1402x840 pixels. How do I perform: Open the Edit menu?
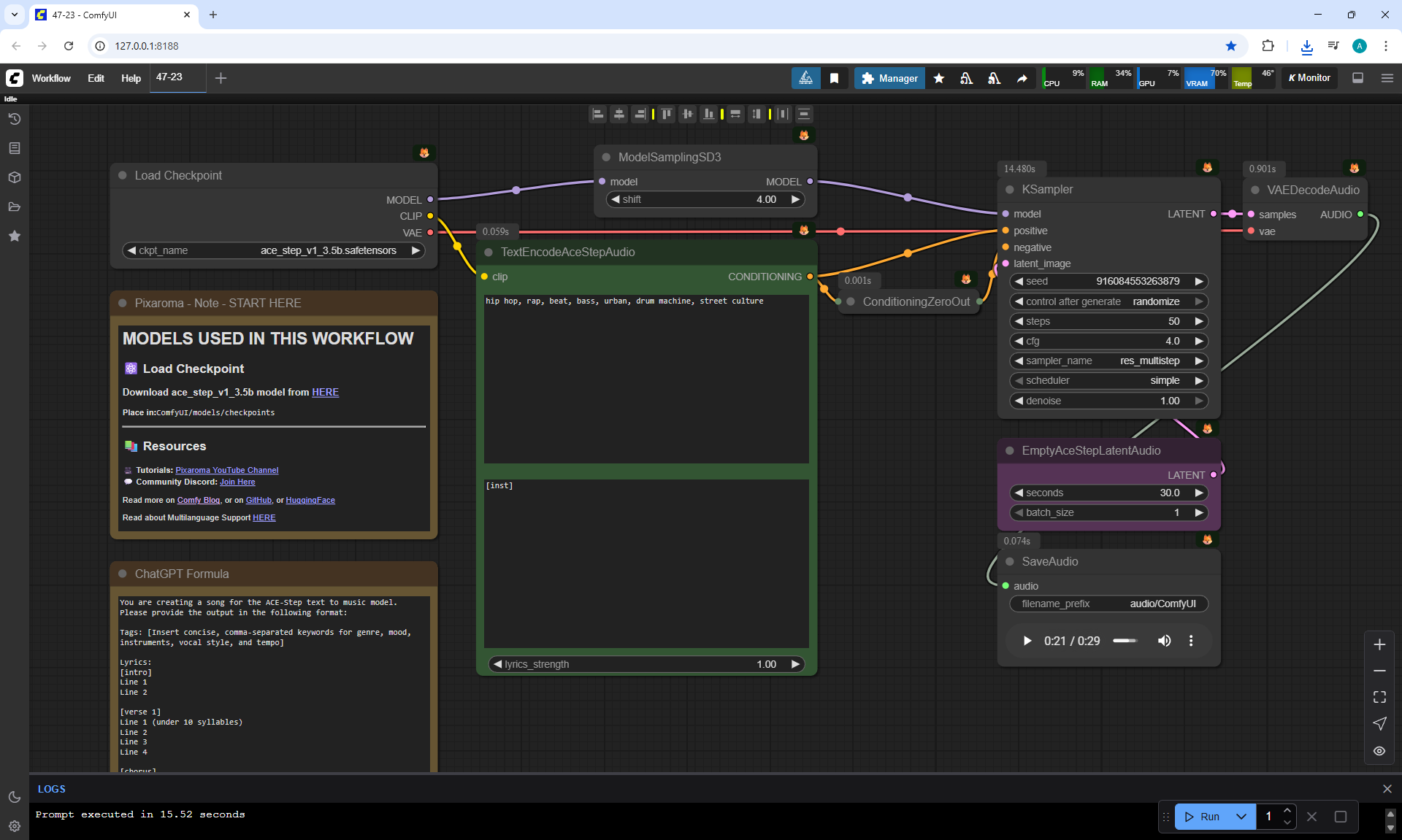(96, 78)
